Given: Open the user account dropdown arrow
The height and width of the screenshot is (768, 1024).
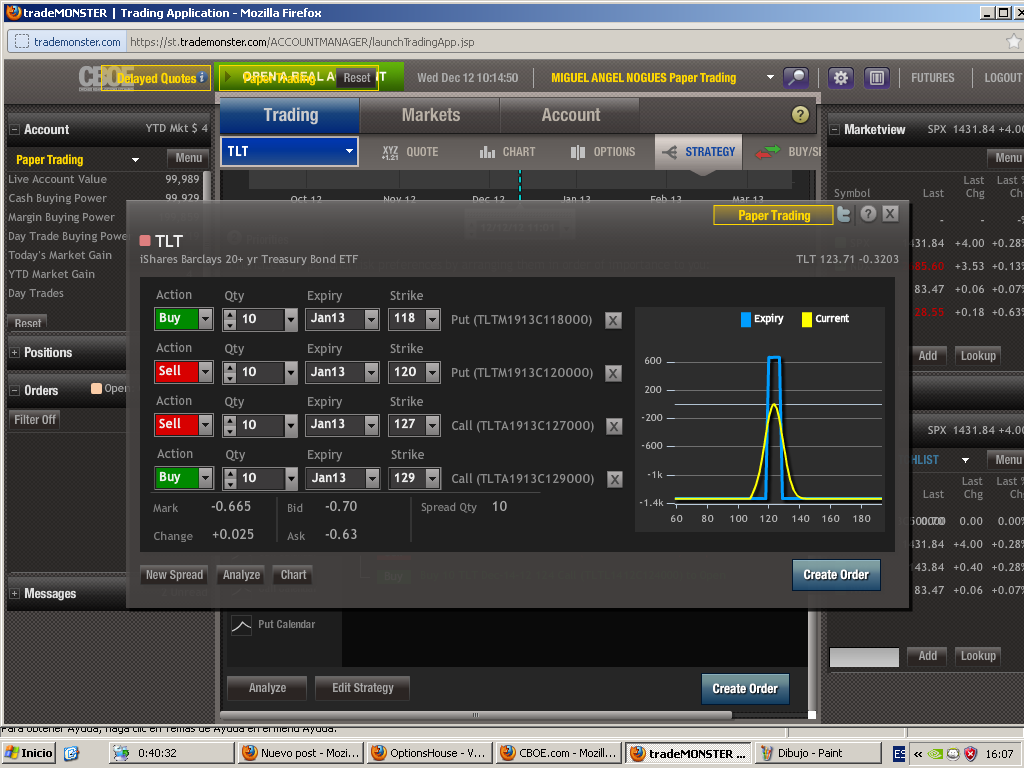Looking at the screenshot, I should (x=770, y=77).
